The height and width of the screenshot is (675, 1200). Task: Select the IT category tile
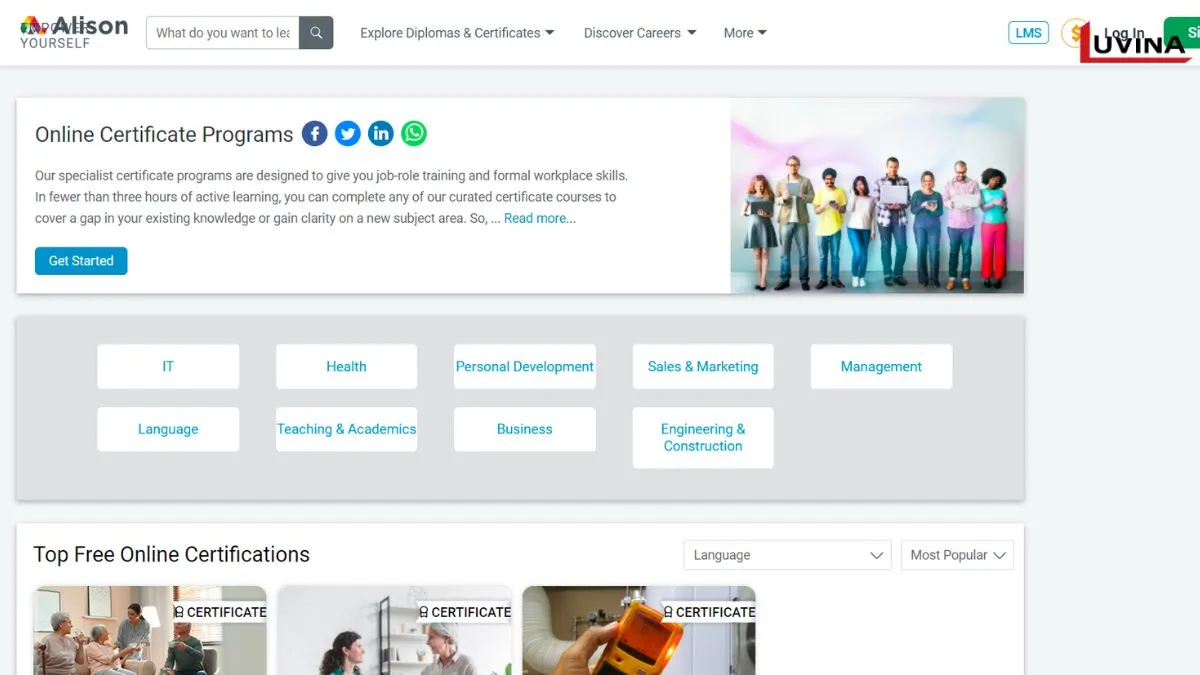coord(168,367)
